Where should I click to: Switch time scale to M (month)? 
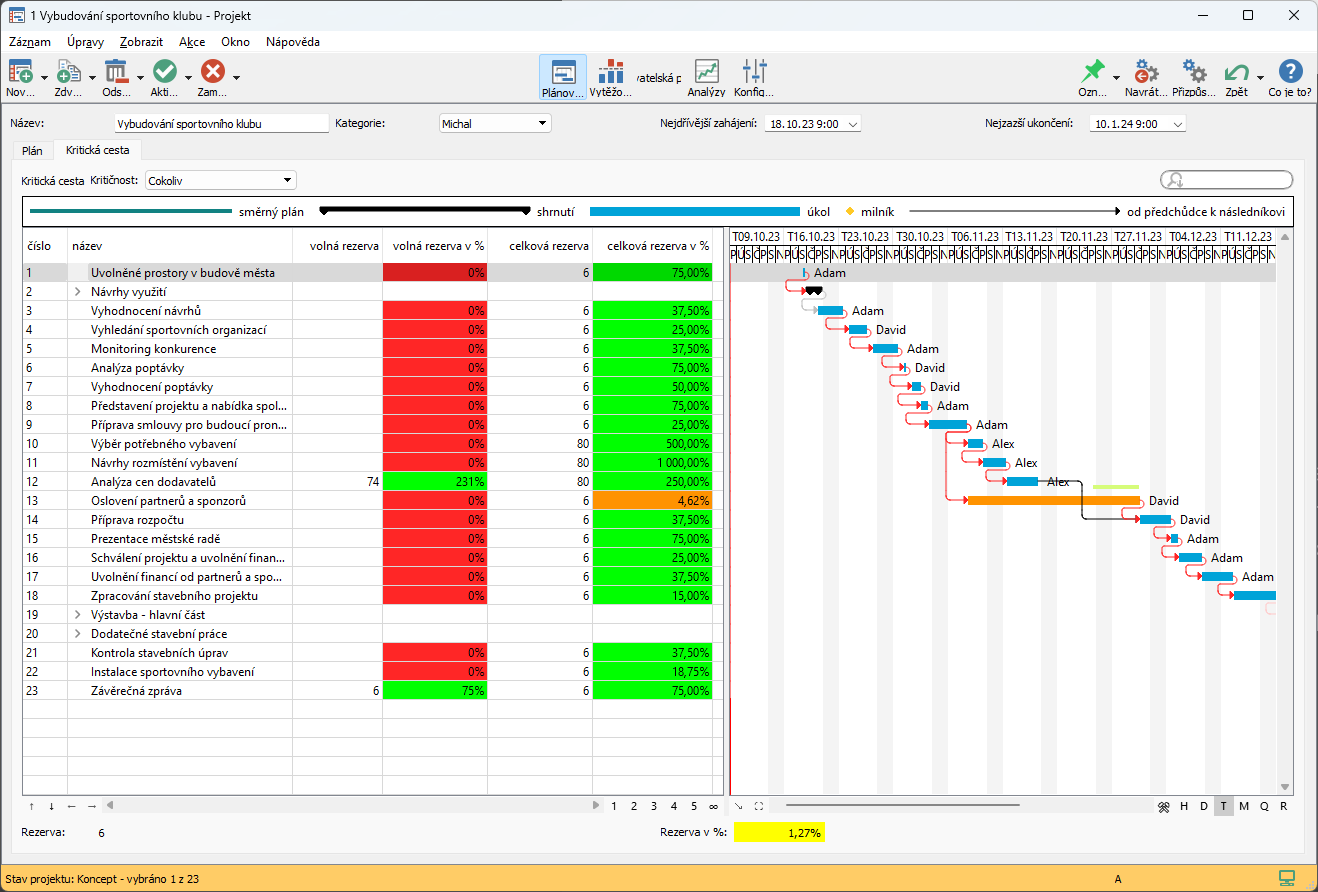pos(1244,806)
